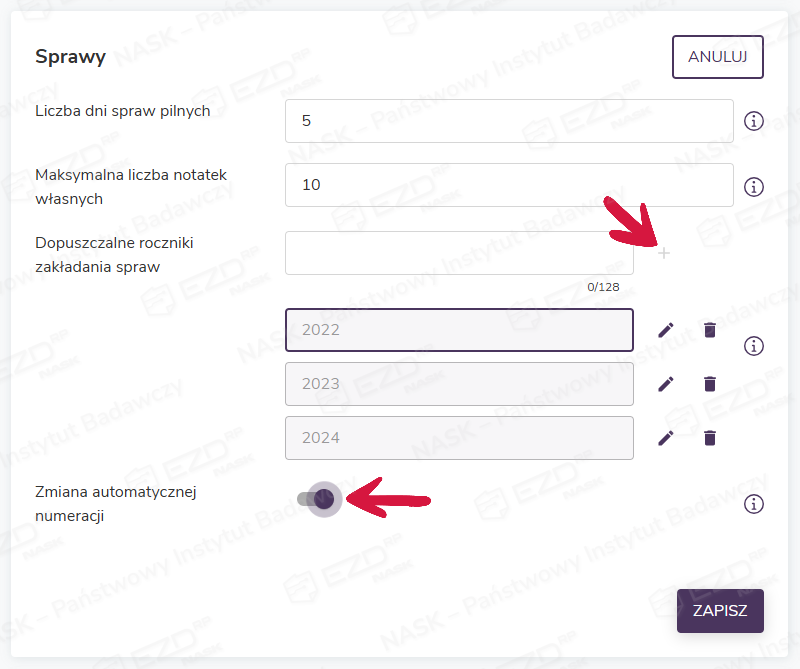
Task: Save settings with ZAPISZ button
Action: [x=720, y=611]
